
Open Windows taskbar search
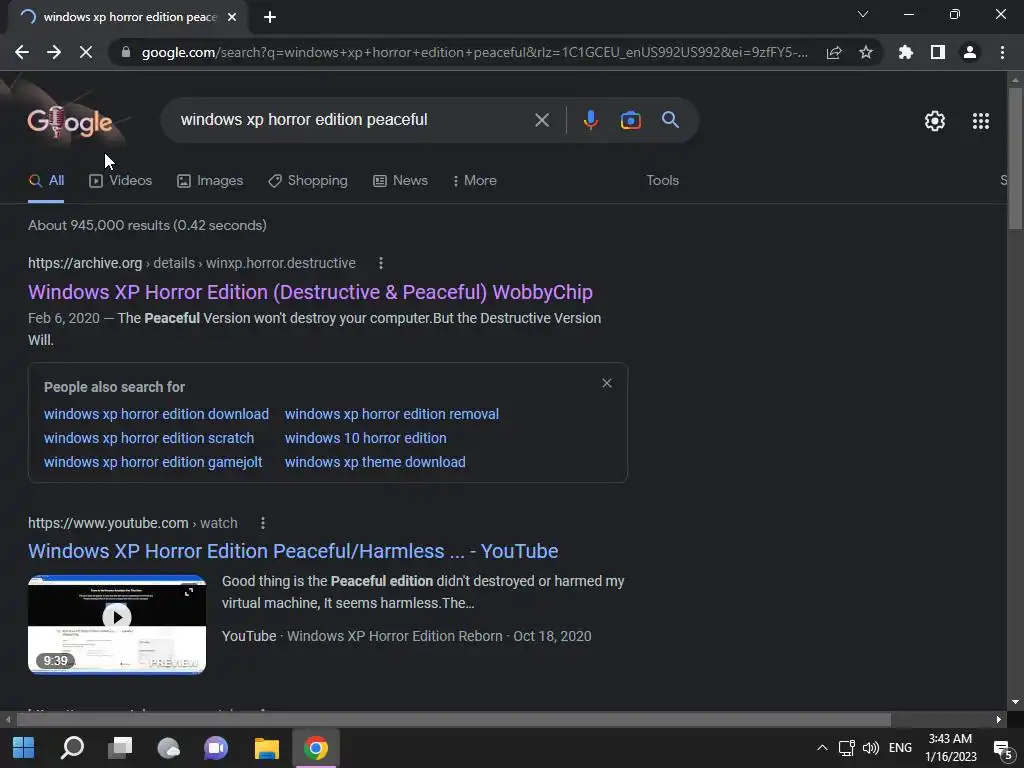[x=72, y=748]
